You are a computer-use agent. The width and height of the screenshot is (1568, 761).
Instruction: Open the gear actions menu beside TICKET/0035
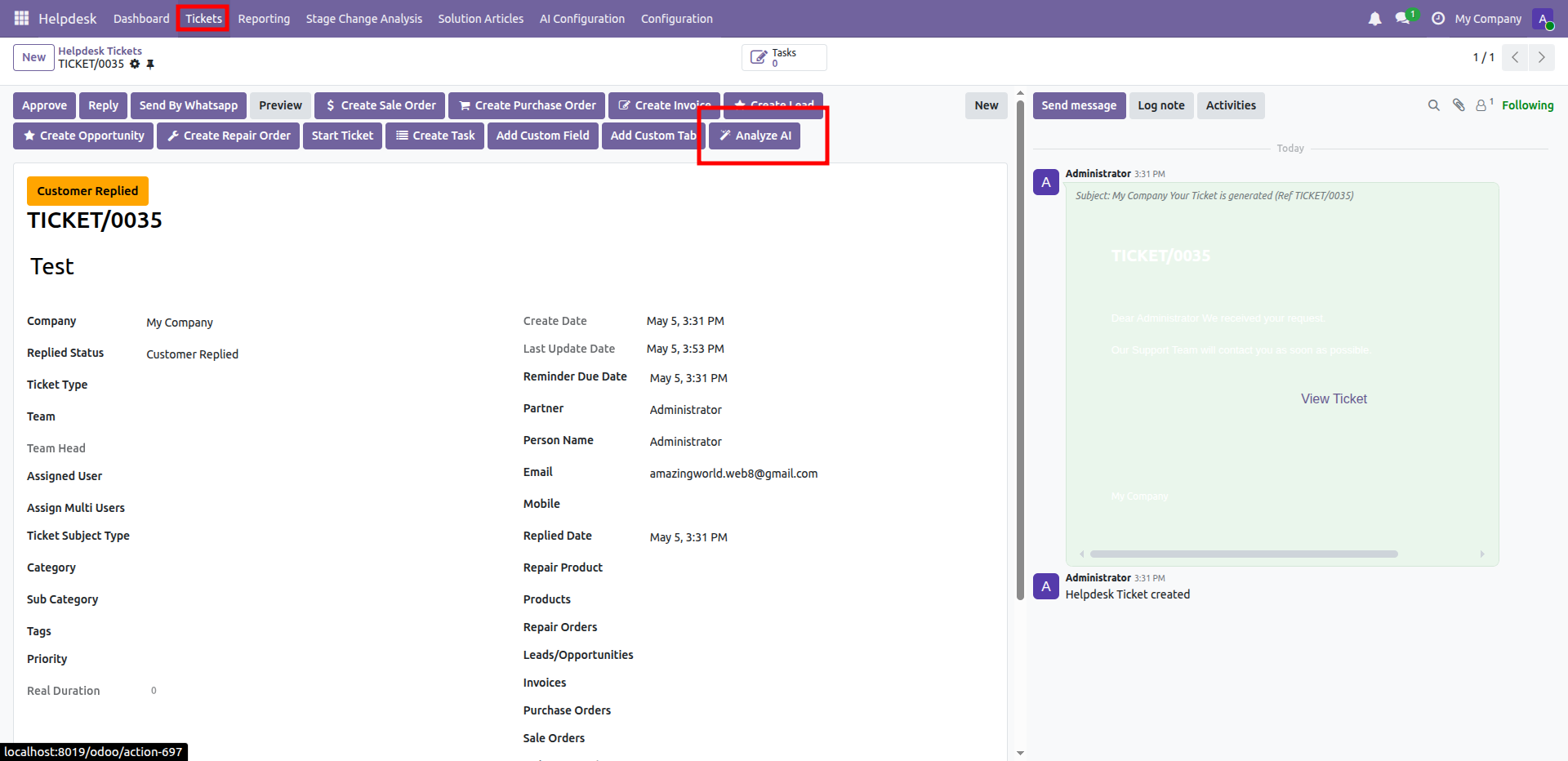point(135,64)
